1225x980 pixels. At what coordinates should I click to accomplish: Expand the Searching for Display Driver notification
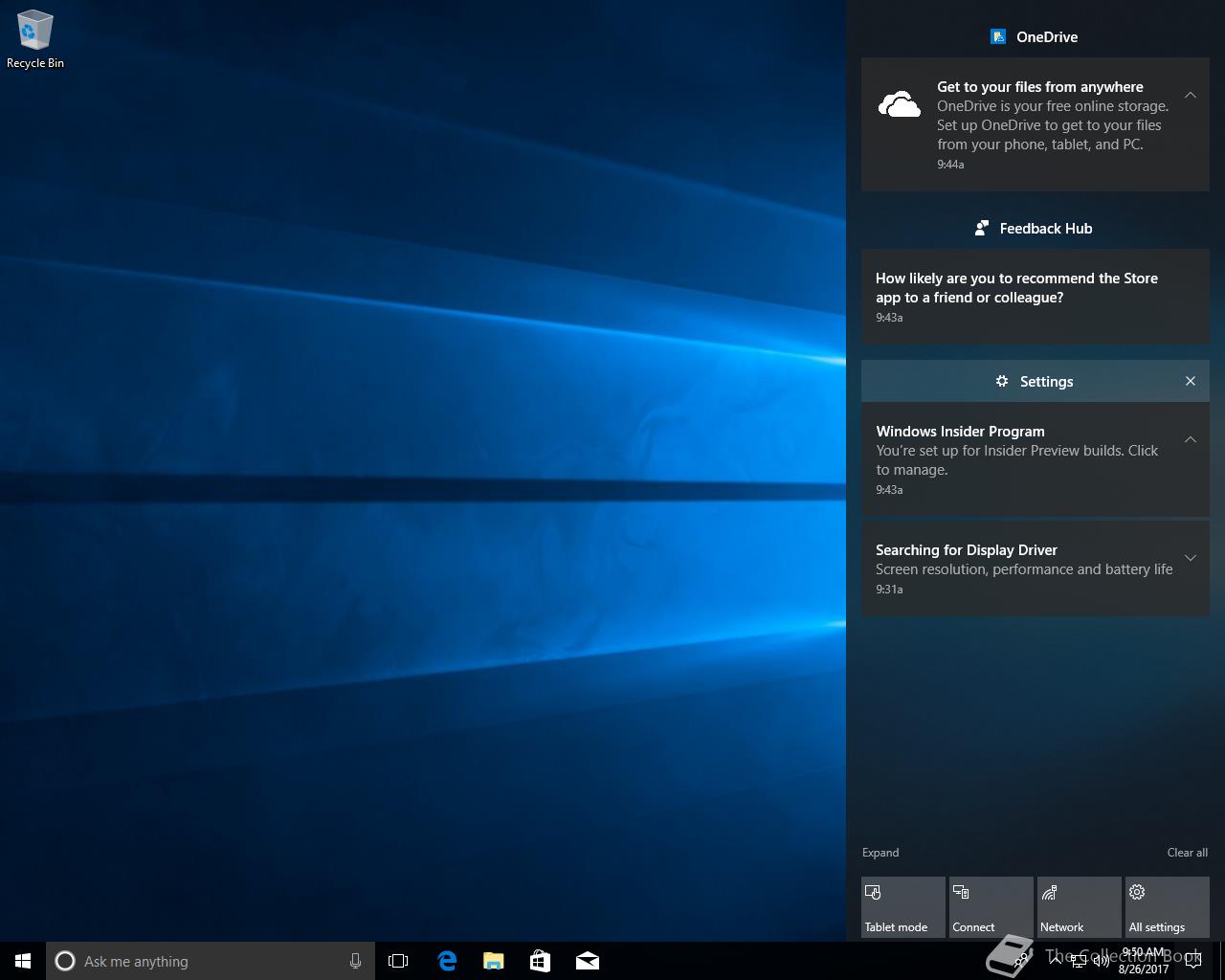click(x=1191, y=558)
